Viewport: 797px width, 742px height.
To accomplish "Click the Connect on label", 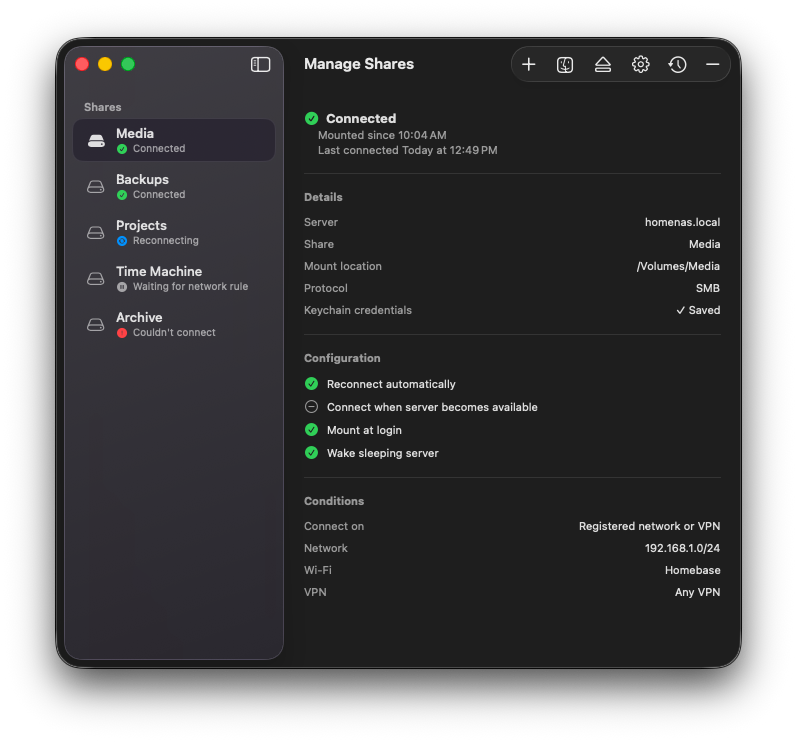I will [x=334, y=526].
